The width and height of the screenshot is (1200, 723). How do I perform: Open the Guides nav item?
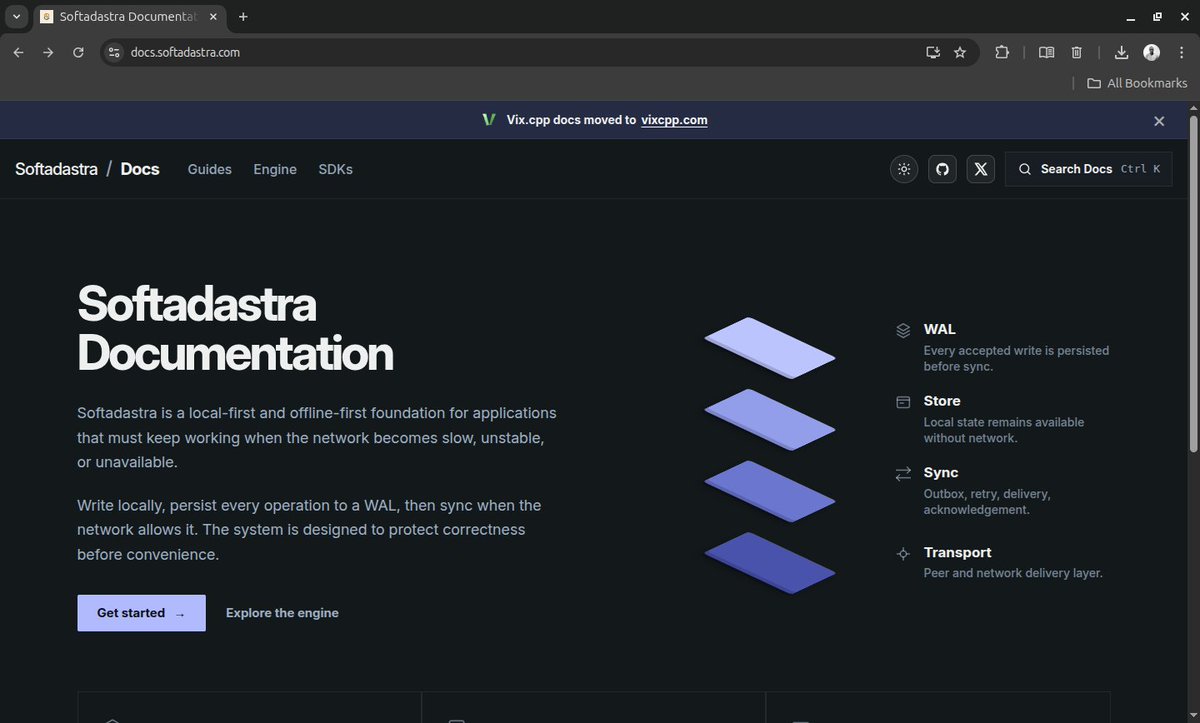(x=210, y=169)
